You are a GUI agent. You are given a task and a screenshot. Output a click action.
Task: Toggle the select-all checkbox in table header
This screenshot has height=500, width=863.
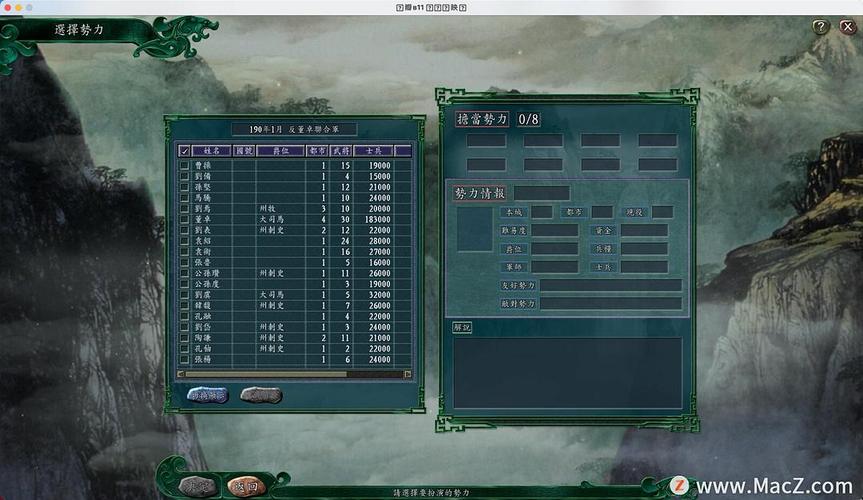(184, 150)
